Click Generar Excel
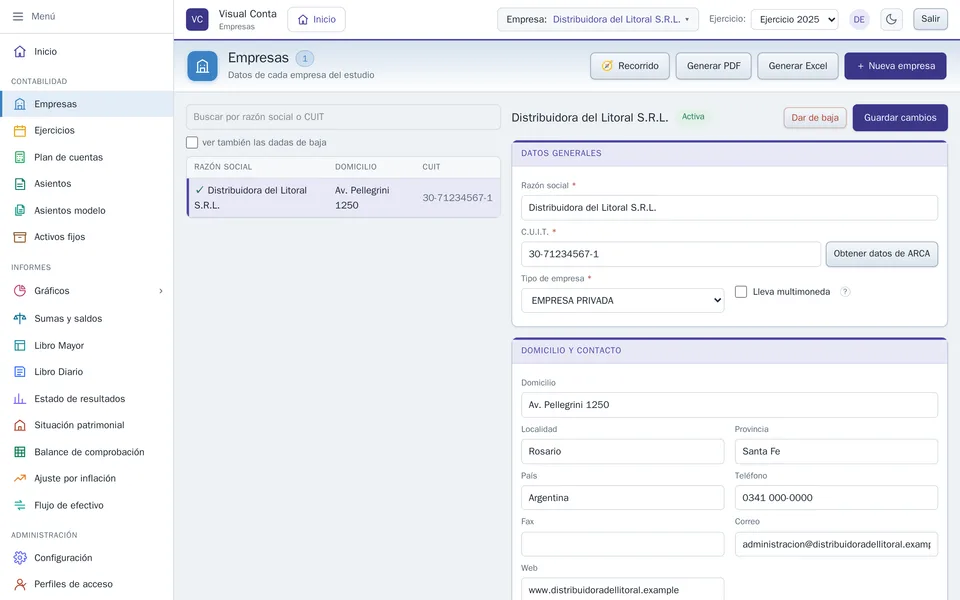The width and height of the screenshot is (960, 600). tap(798, 66)
